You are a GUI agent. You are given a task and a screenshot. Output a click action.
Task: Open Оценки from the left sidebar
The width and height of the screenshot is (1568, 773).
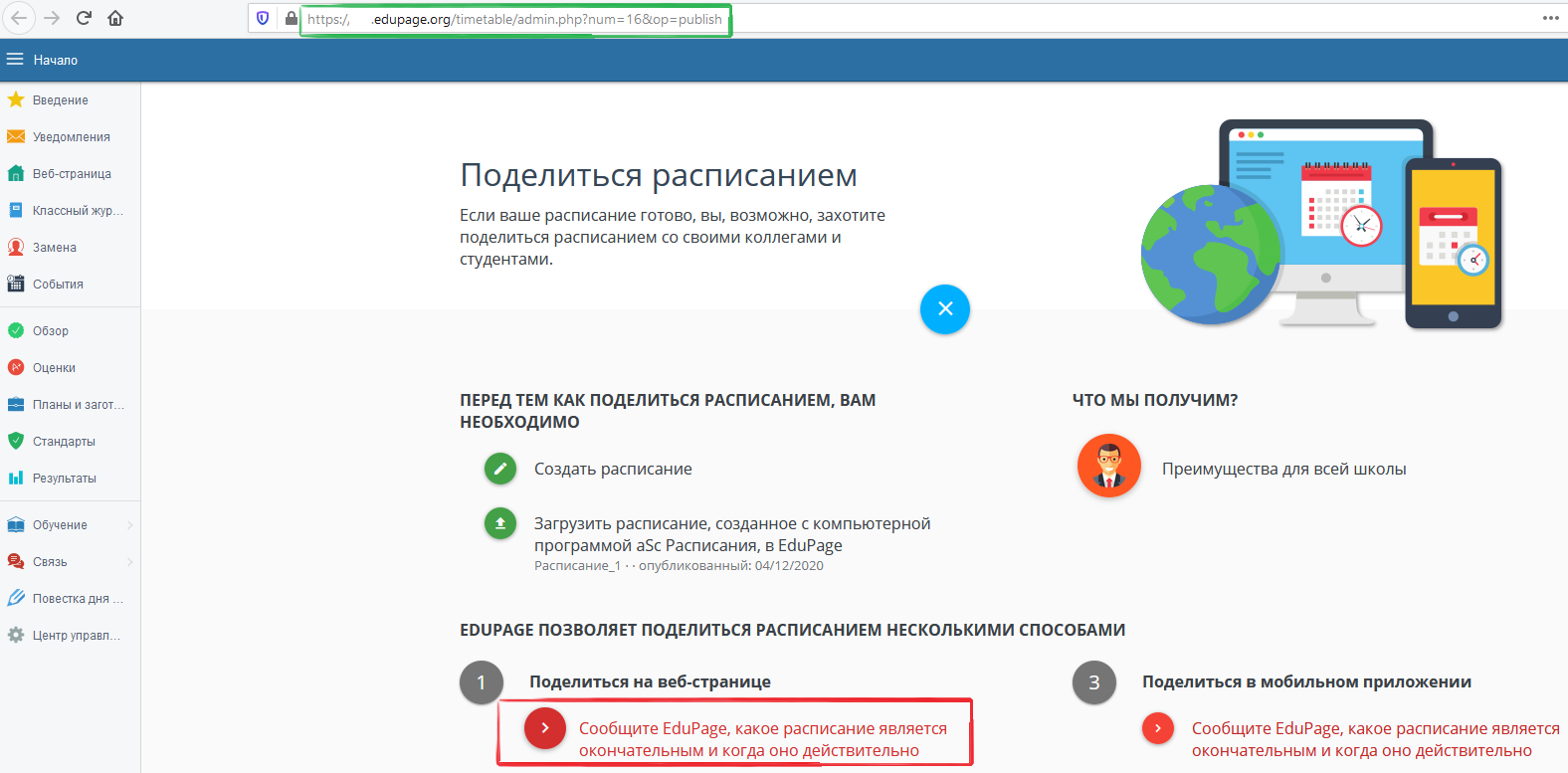click(54, 368)
